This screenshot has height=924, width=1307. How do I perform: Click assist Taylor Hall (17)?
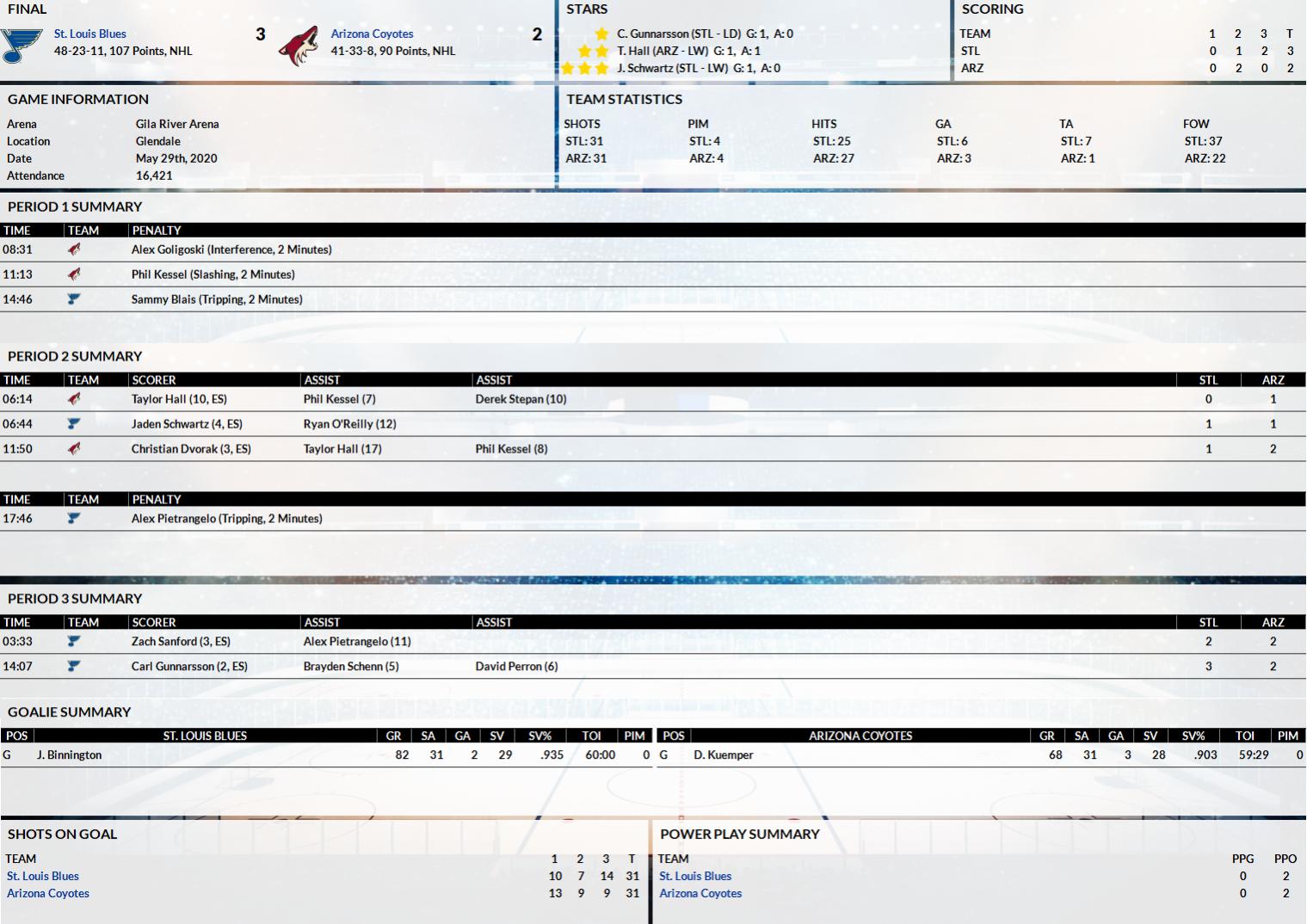point(342,449)
